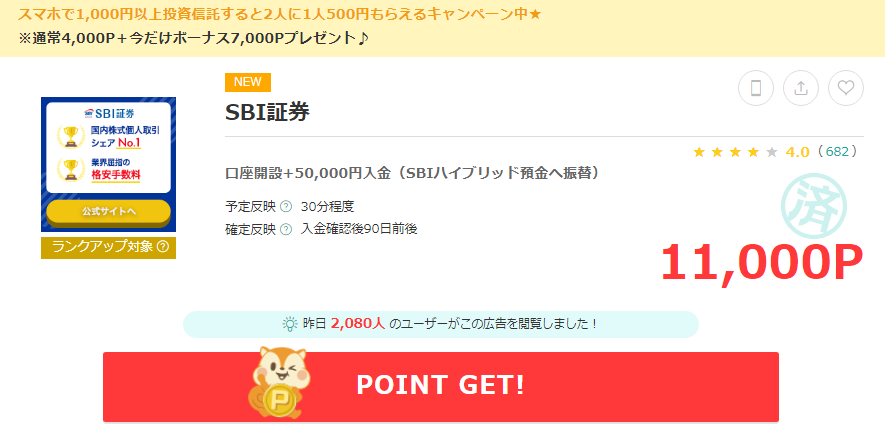The height and width of the screenshot is (434, 885).
Task: Click help icon next to 確定反映
Action: pos(286,229)
